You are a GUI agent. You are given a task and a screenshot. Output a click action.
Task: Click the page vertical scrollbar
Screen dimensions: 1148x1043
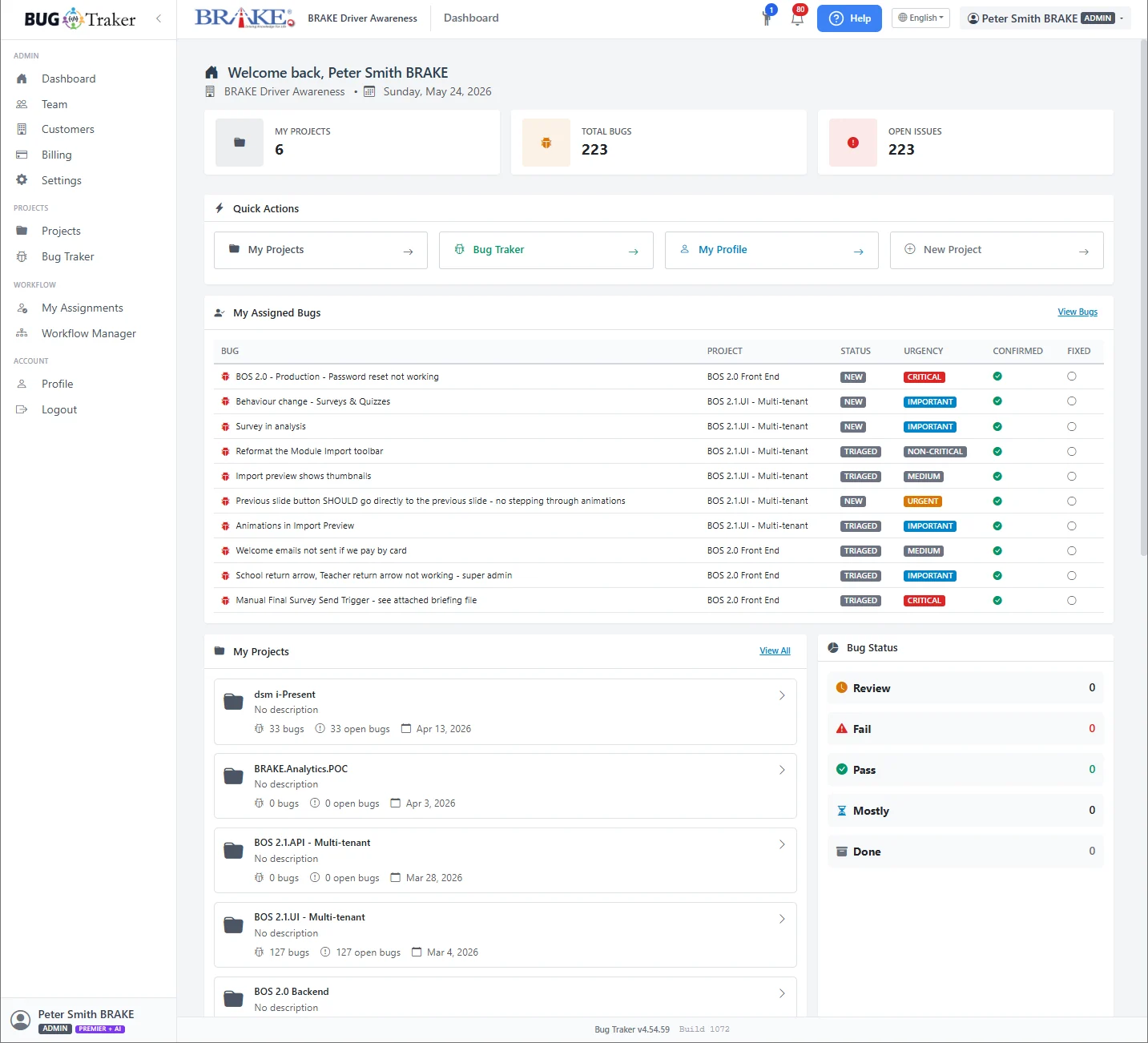(1144, 296)
